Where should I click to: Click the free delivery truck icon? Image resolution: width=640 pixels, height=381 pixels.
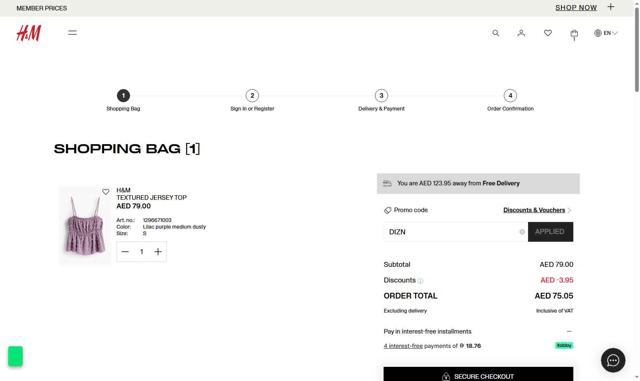[387, 183]
